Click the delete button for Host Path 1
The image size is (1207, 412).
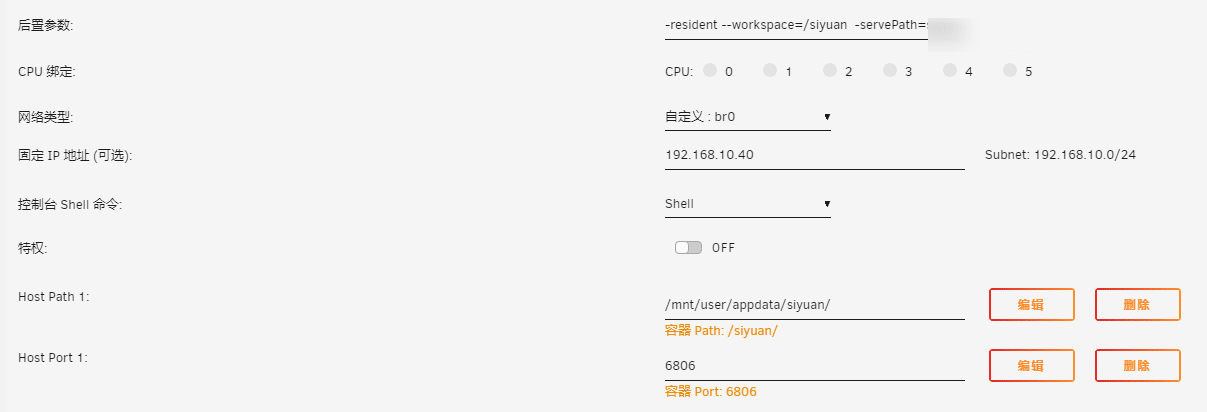point(1137,305)
